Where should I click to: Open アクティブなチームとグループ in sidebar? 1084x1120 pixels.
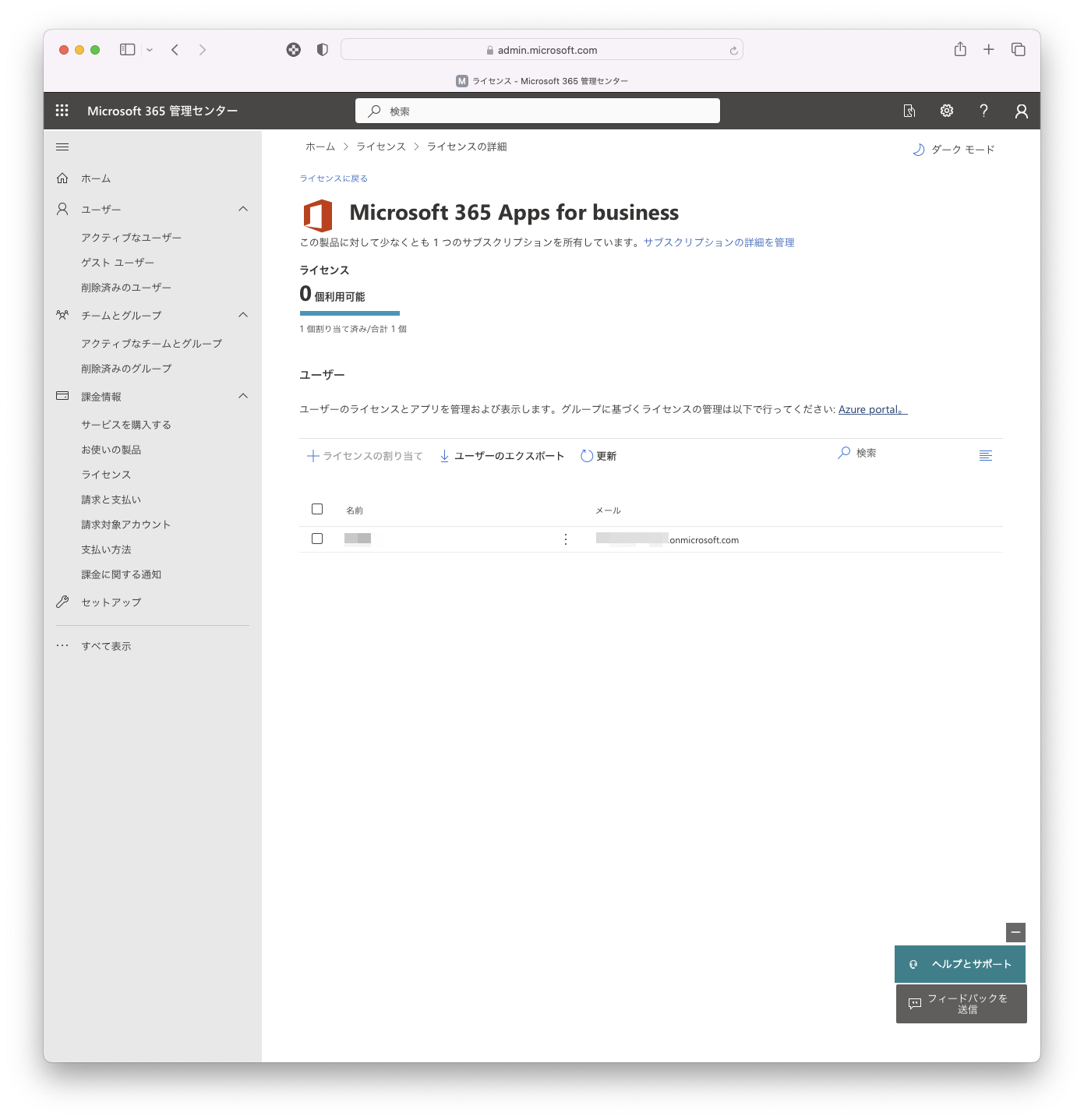point(152,344)
